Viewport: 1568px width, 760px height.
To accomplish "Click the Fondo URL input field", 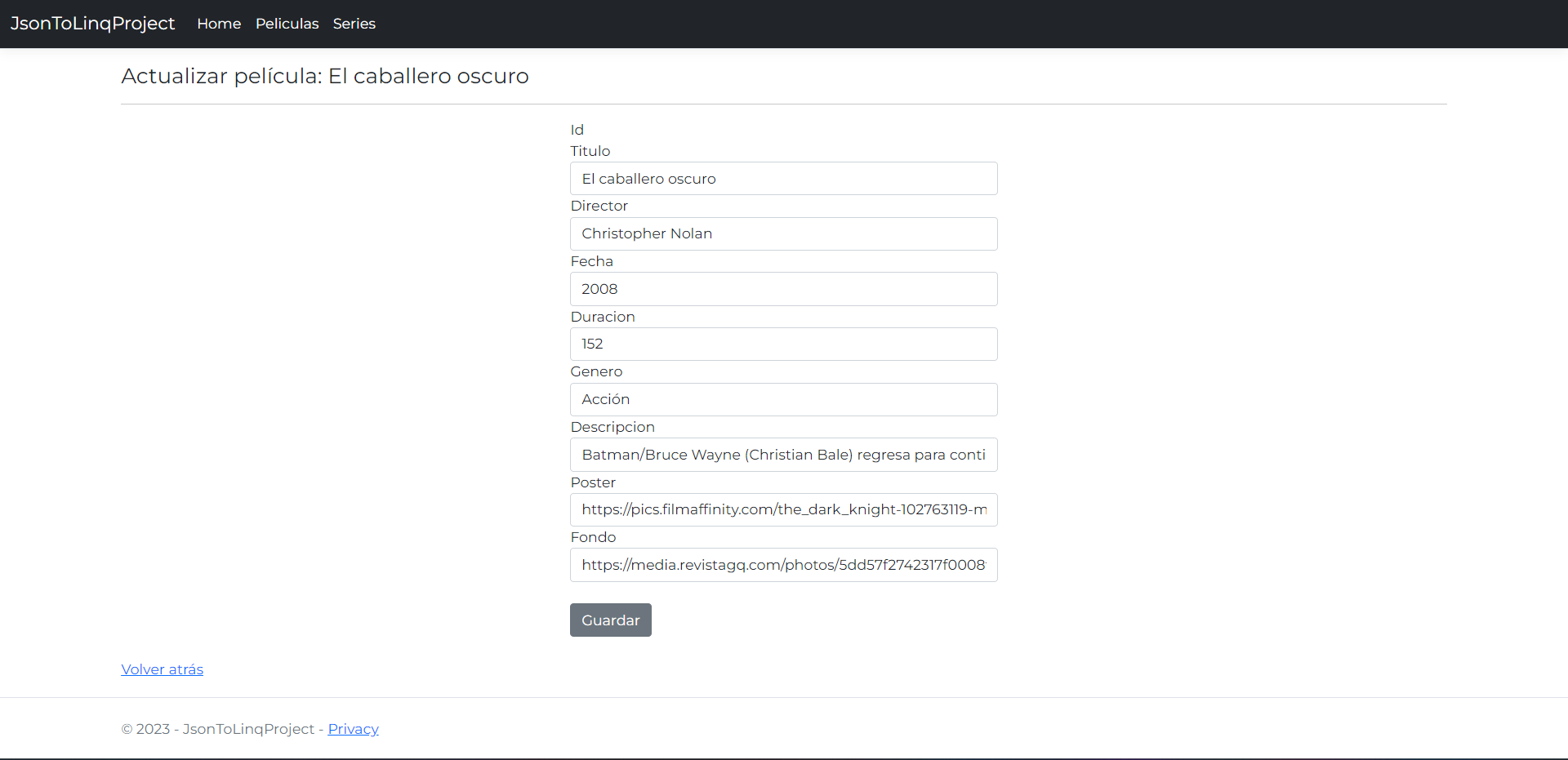I will (x=782, y=565).
